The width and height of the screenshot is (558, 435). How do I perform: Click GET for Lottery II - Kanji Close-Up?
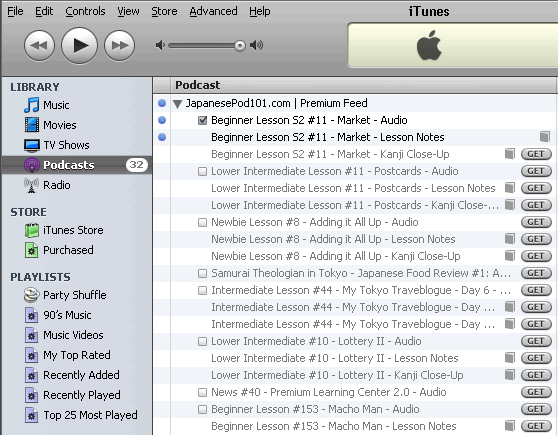click(536, 375)
